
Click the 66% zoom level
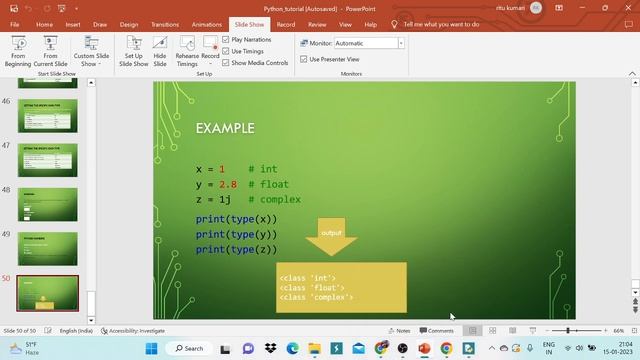pyautogui.click(x=619, y=331)
